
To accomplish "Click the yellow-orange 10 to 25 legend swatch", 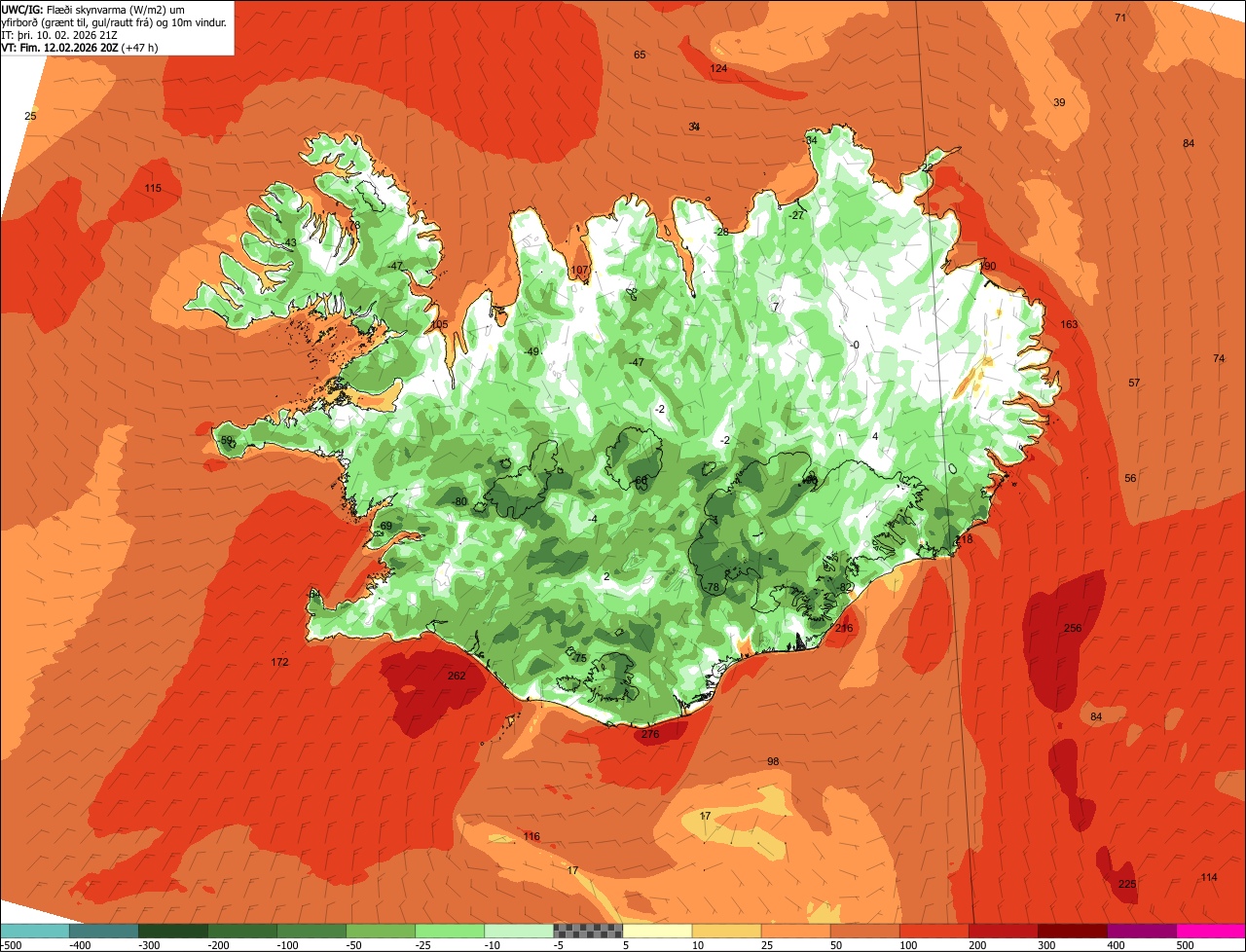I will click(726, 931).
